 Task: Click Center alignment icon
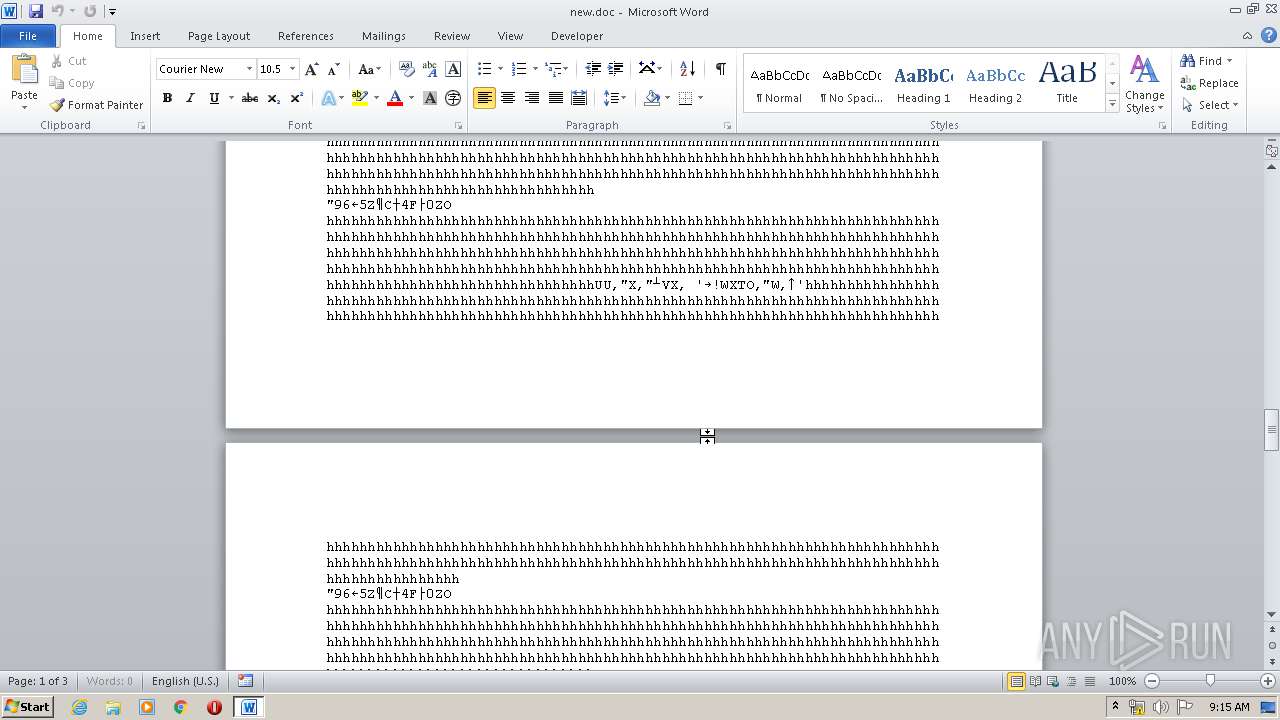[508, 98]
